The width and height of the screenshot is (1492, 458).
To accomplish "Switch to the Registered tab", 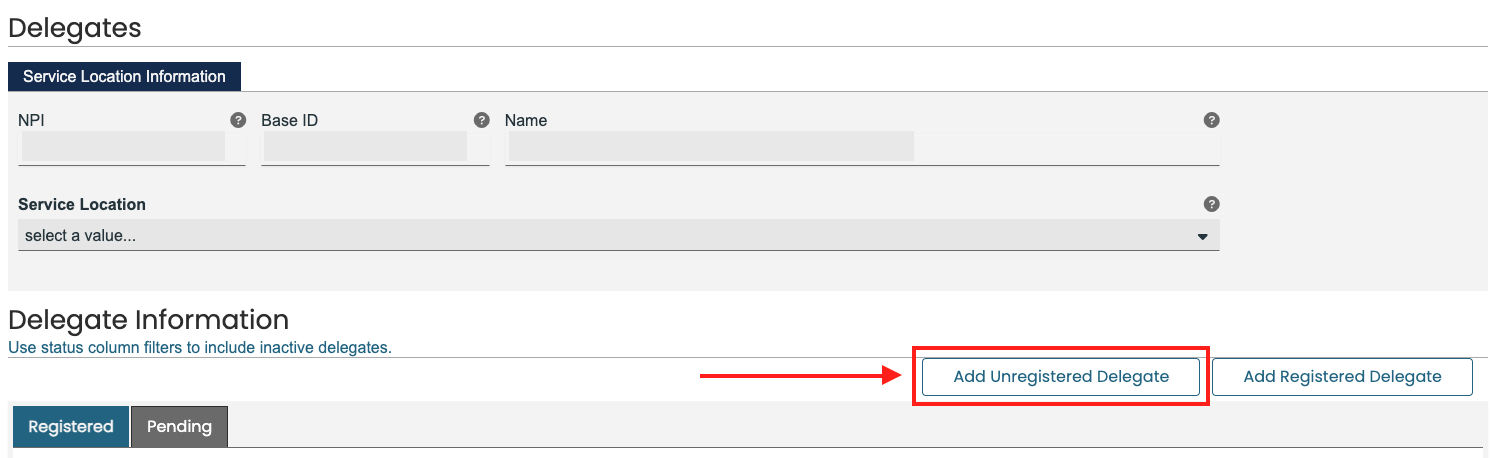I will 71,427.
